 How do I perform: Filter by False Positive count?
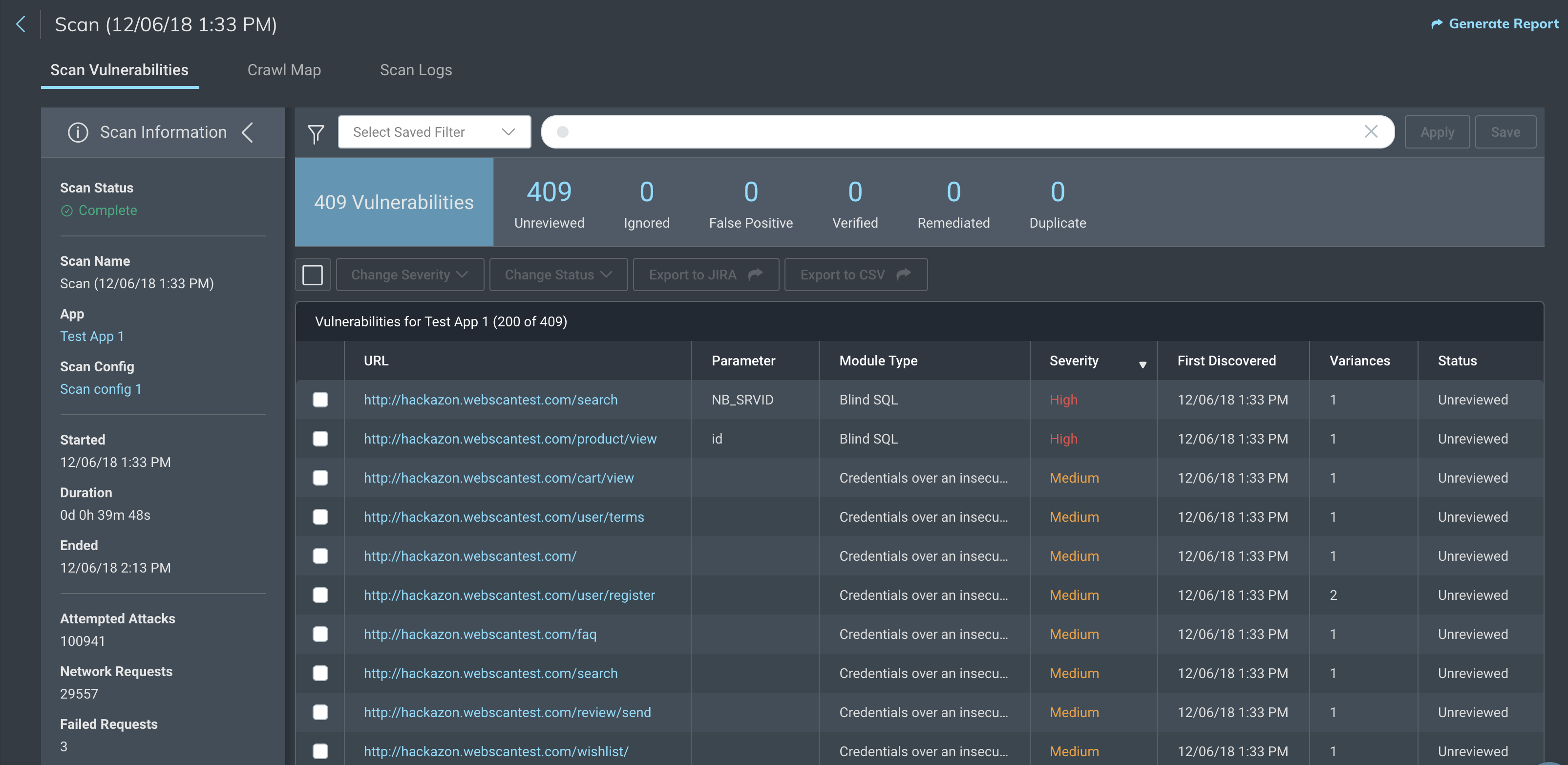click(750, 204)
